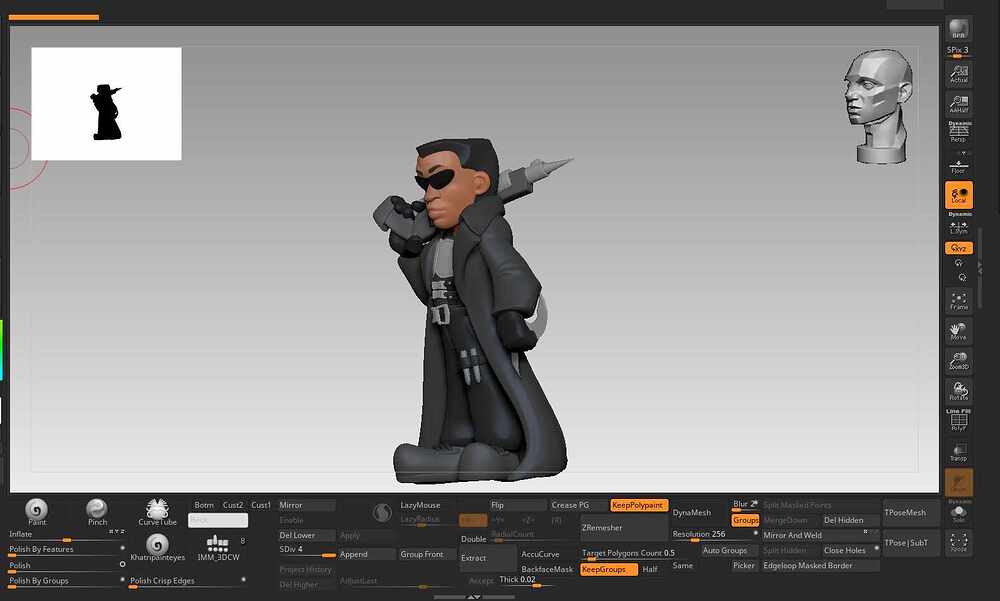Toggle the PolyF line fill icon
This screenshot has height=601, width=1000.
tap(959, 420)
